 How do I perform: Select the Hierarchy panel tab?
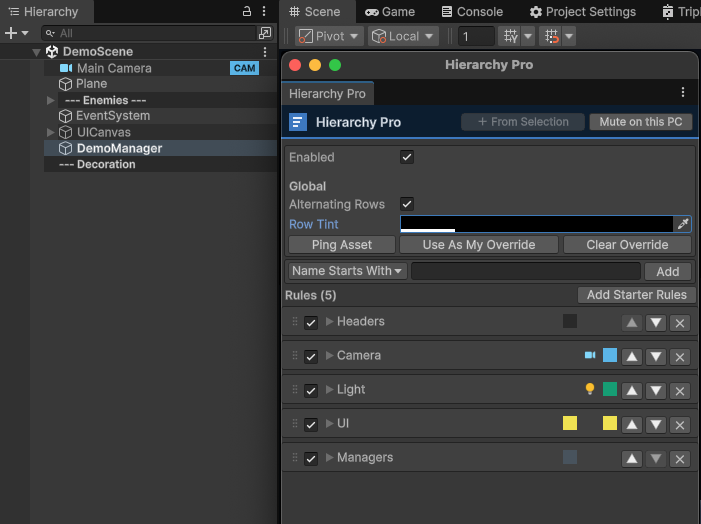click(x=44, y=12)
